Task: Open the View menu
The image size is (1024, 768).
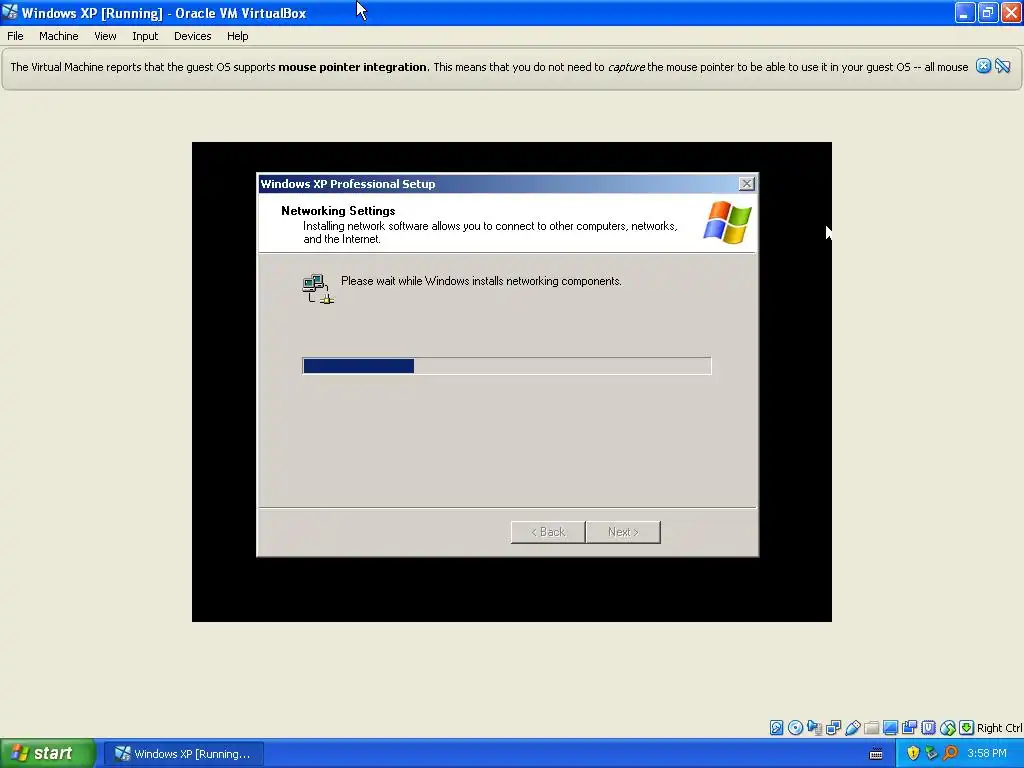Action: [105, 36]
